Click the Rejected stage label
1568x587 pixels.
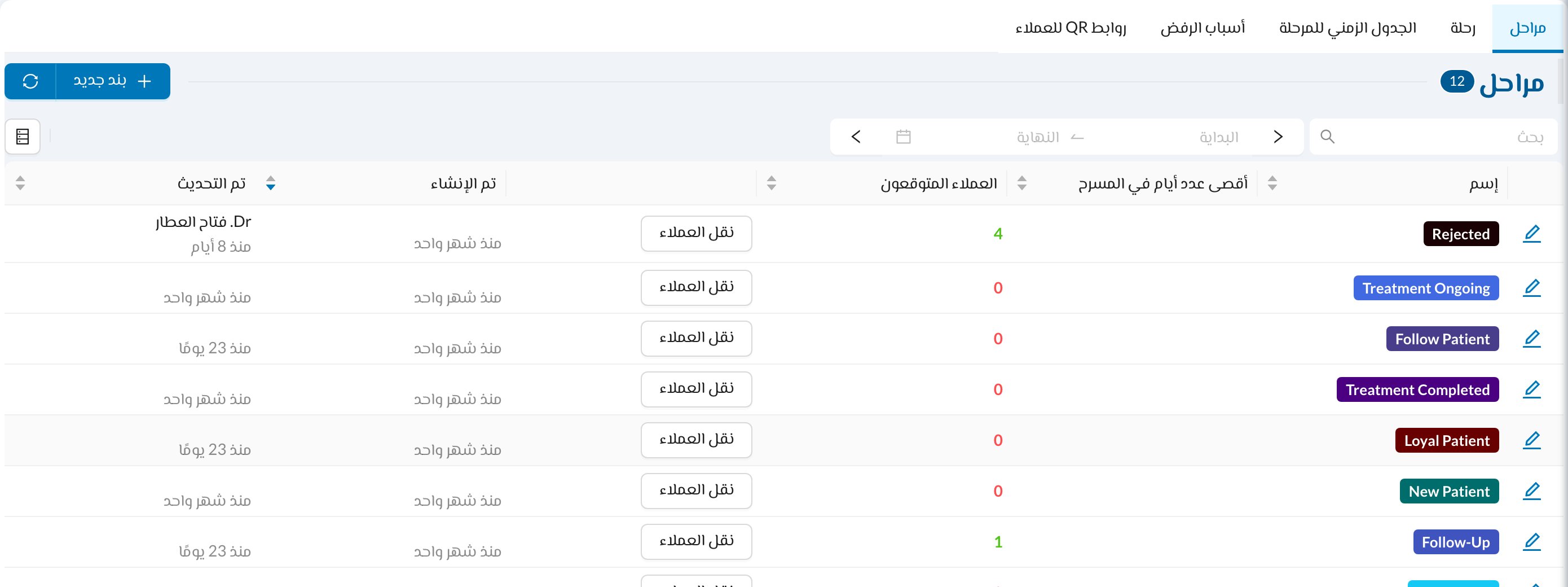pos(1460,234)
